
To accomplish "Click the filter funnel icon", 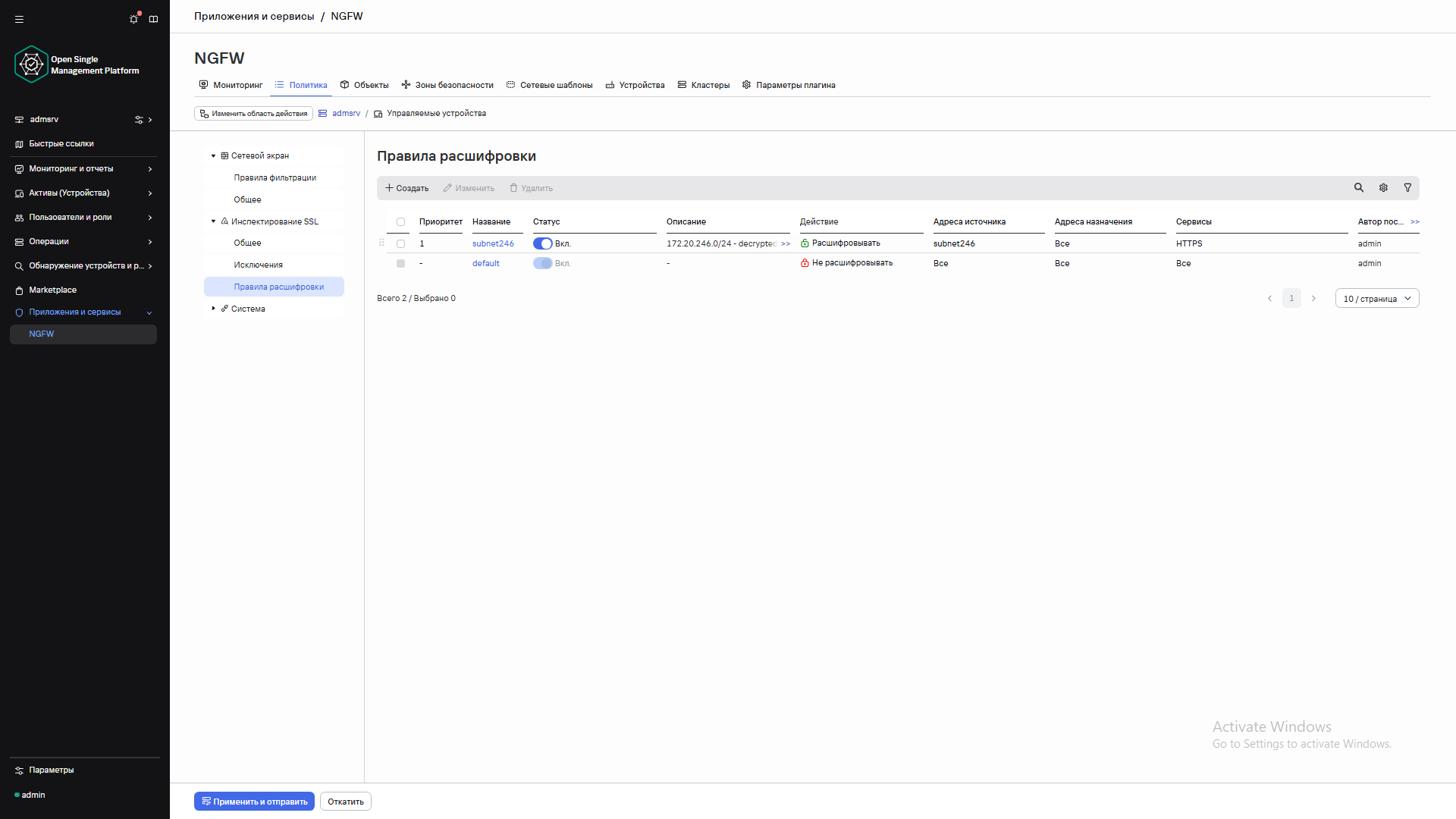I will pos(1407,187).
